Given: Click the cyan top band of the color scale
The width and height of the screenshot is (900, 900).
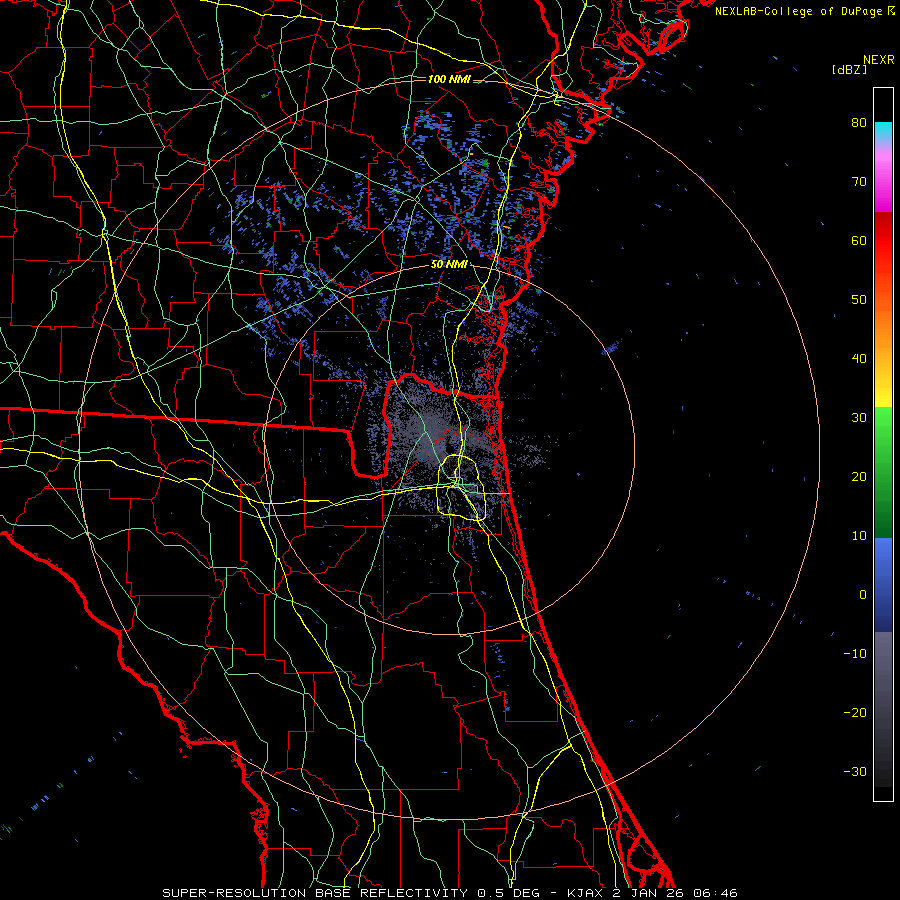Looking at the screenshot, I should click(883, 131).
